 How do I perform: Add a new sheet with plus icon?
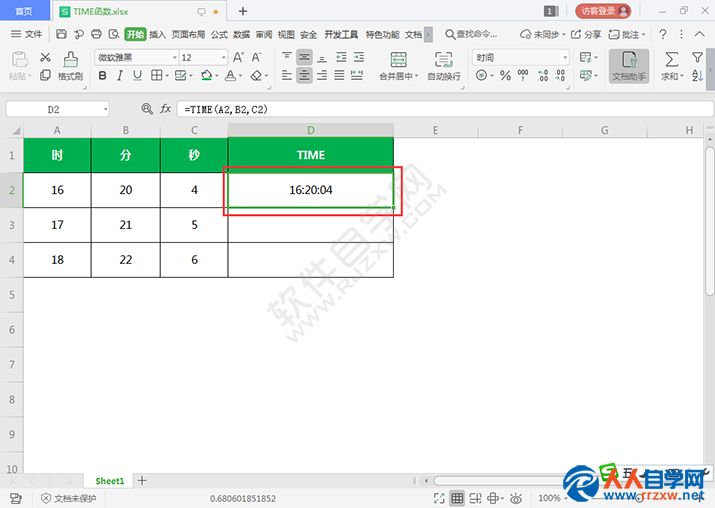(142, 480)
